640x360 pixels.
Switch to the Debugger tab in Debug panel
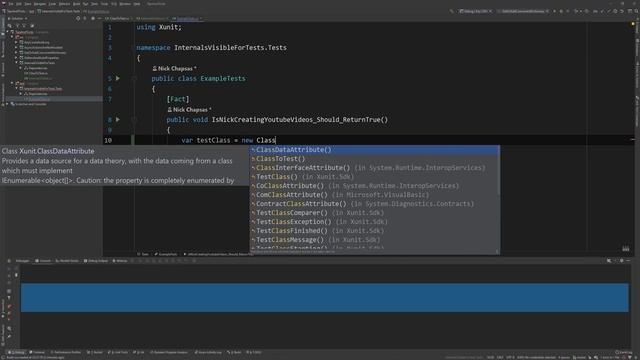tap(22, 261)
